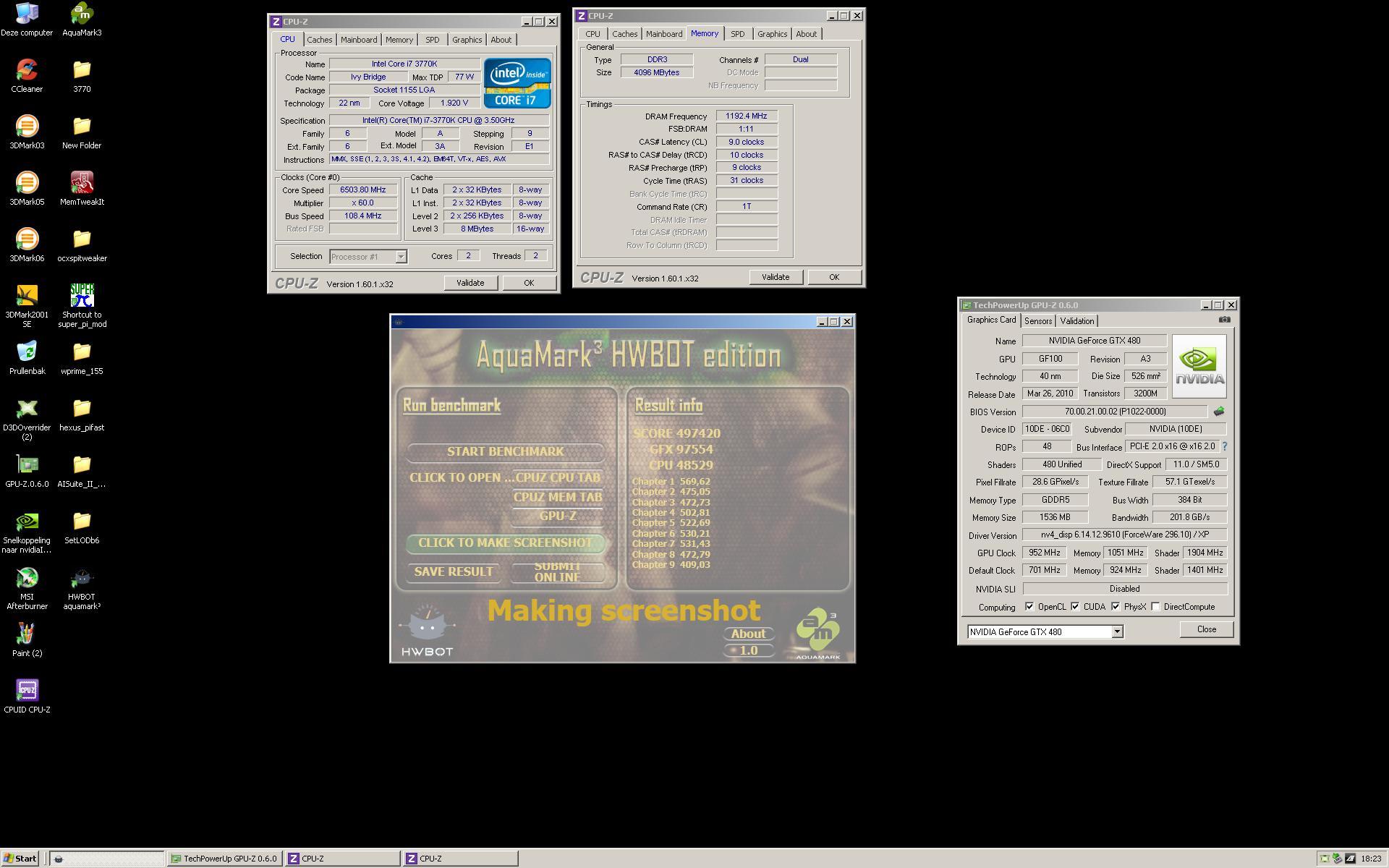Open Prullenbak recycle bin icon
Screen dimensions: 1389x868
click(x=27, y=357)
